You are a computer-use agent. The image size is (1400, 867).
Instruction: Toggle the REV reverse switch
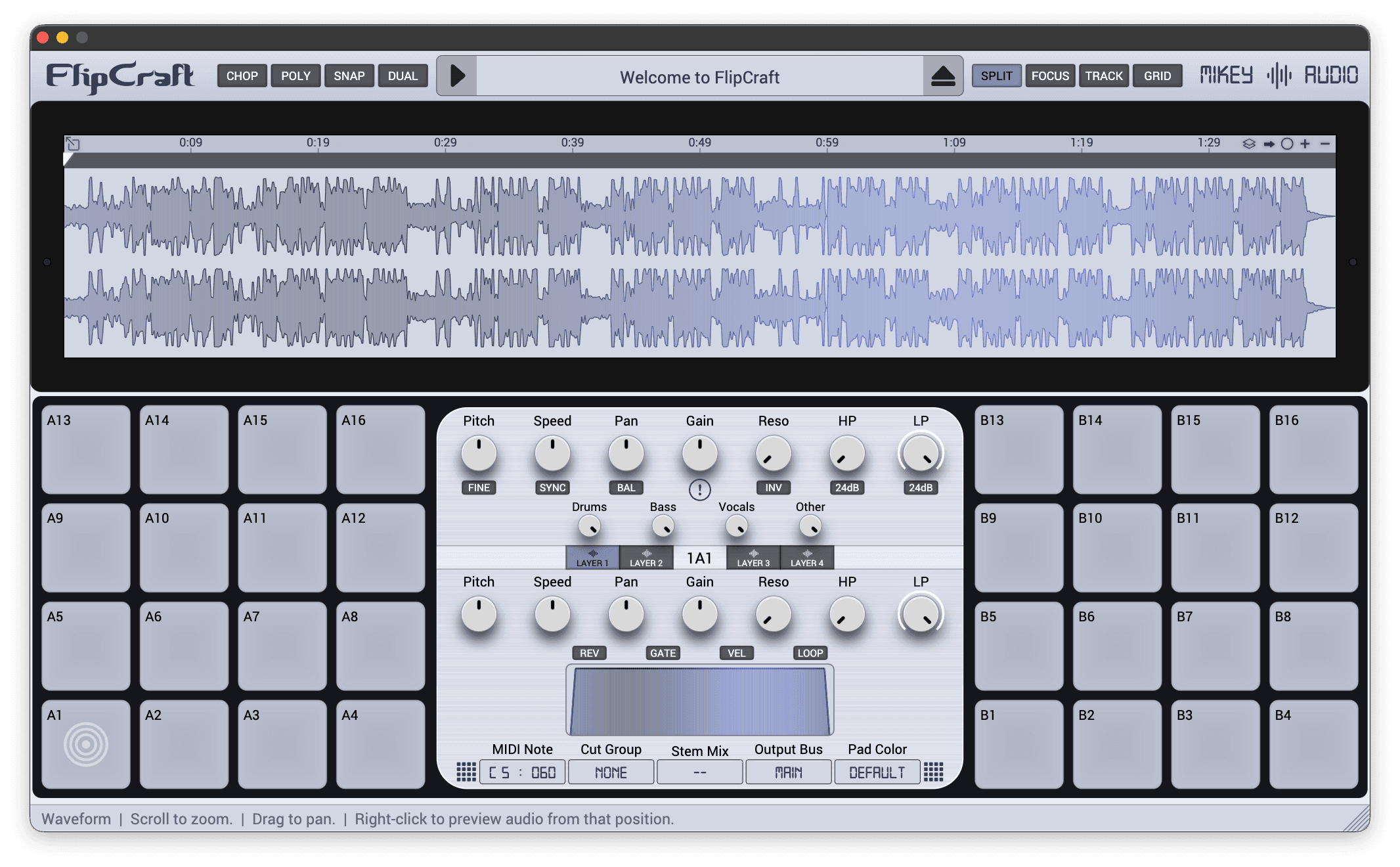pos(589,653)
